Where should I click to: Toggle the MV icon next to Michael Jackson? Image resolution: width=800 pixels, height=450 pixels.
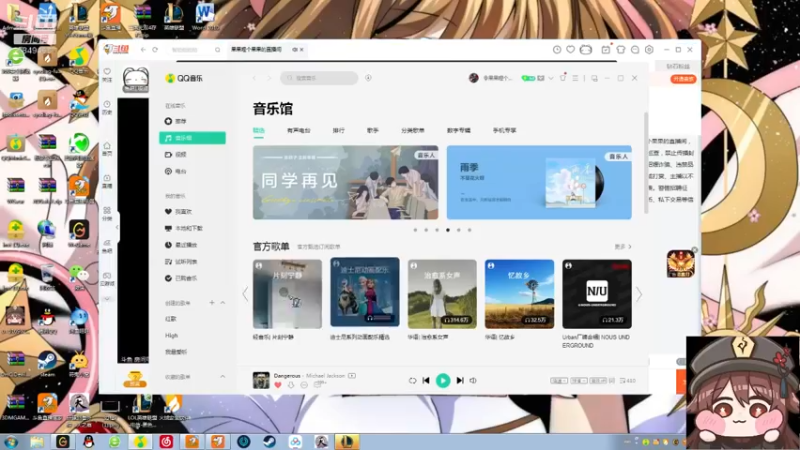352,376
